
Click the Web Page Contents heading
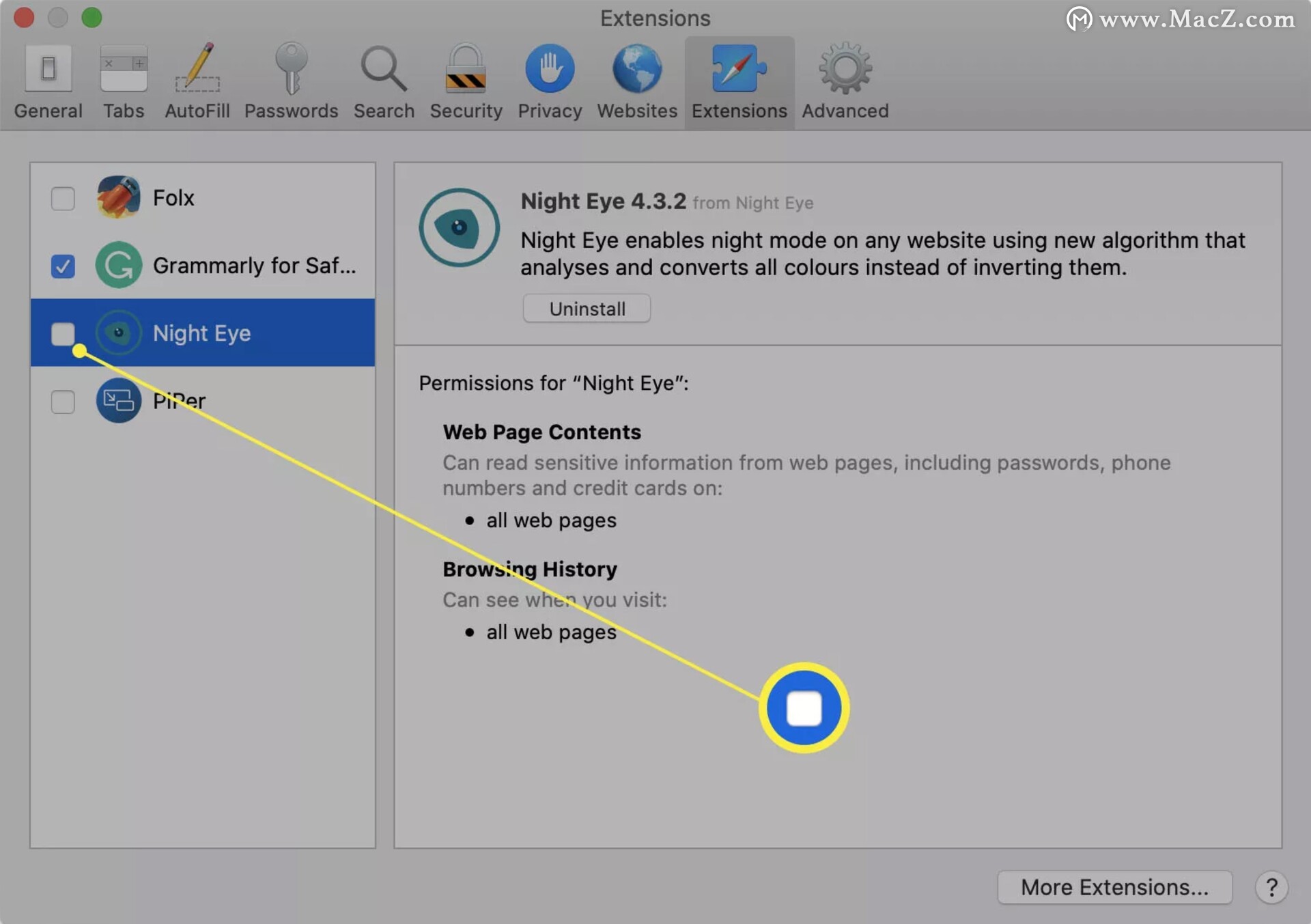pyautogui.click(x=541, y=432)
